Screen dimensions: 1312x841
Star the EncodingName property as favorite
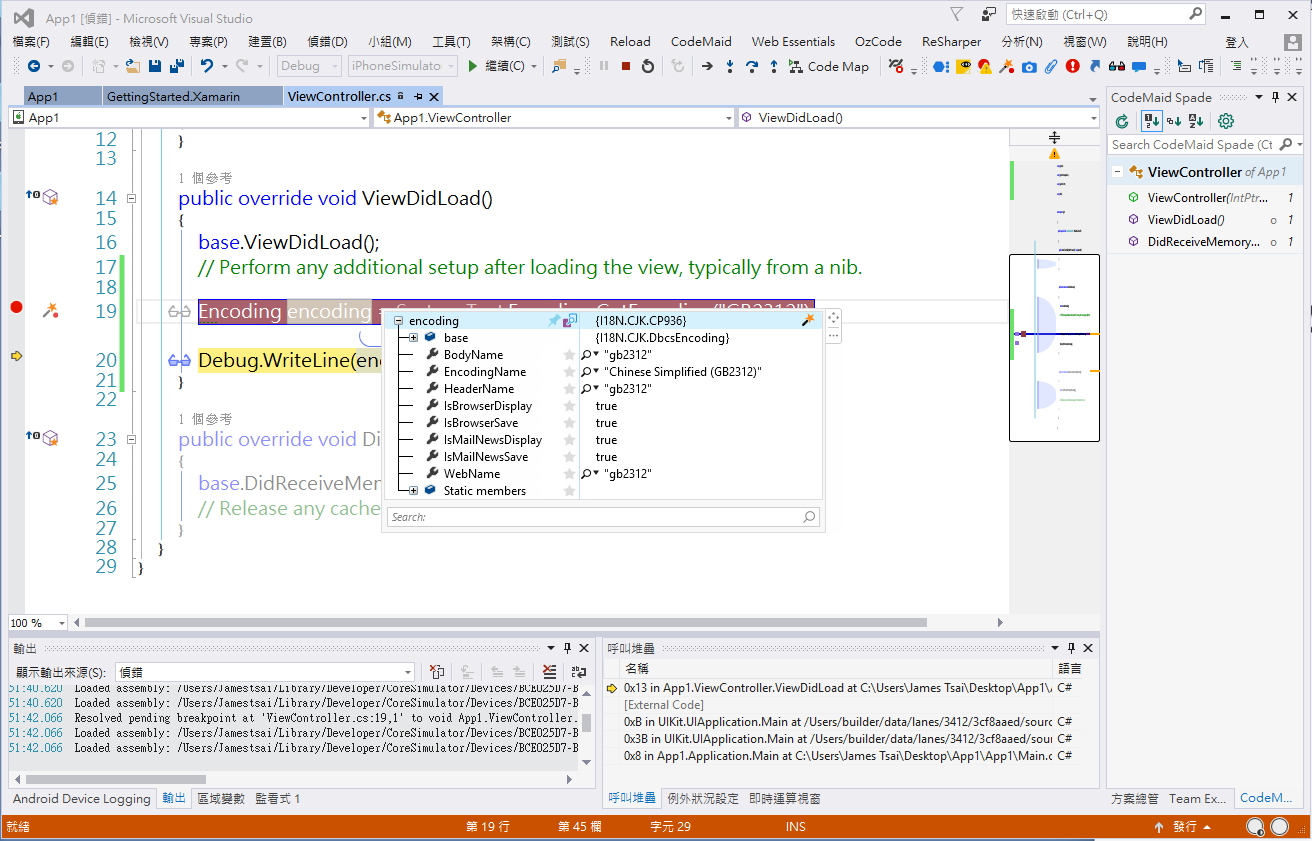coord(570,372)
